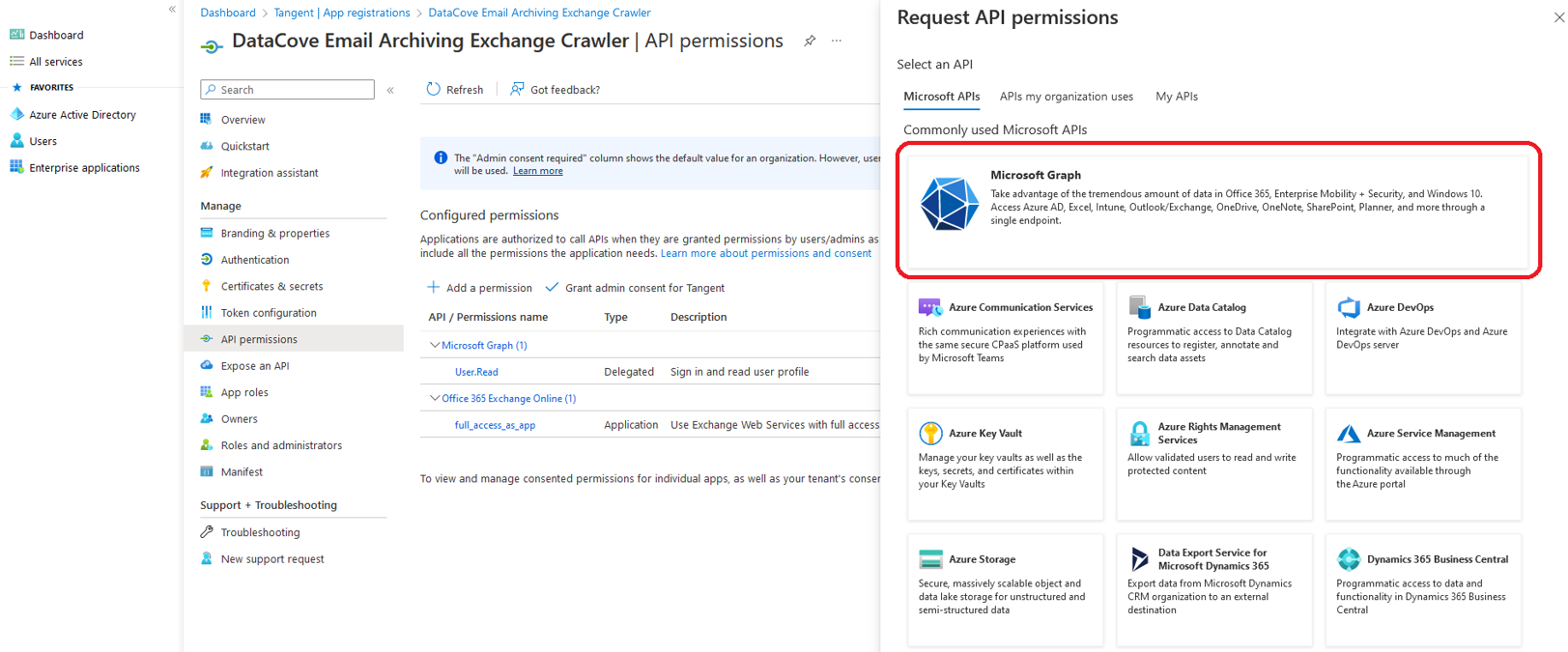
Task: Select the Azure Service Management card
Action: coord(1423,464)
